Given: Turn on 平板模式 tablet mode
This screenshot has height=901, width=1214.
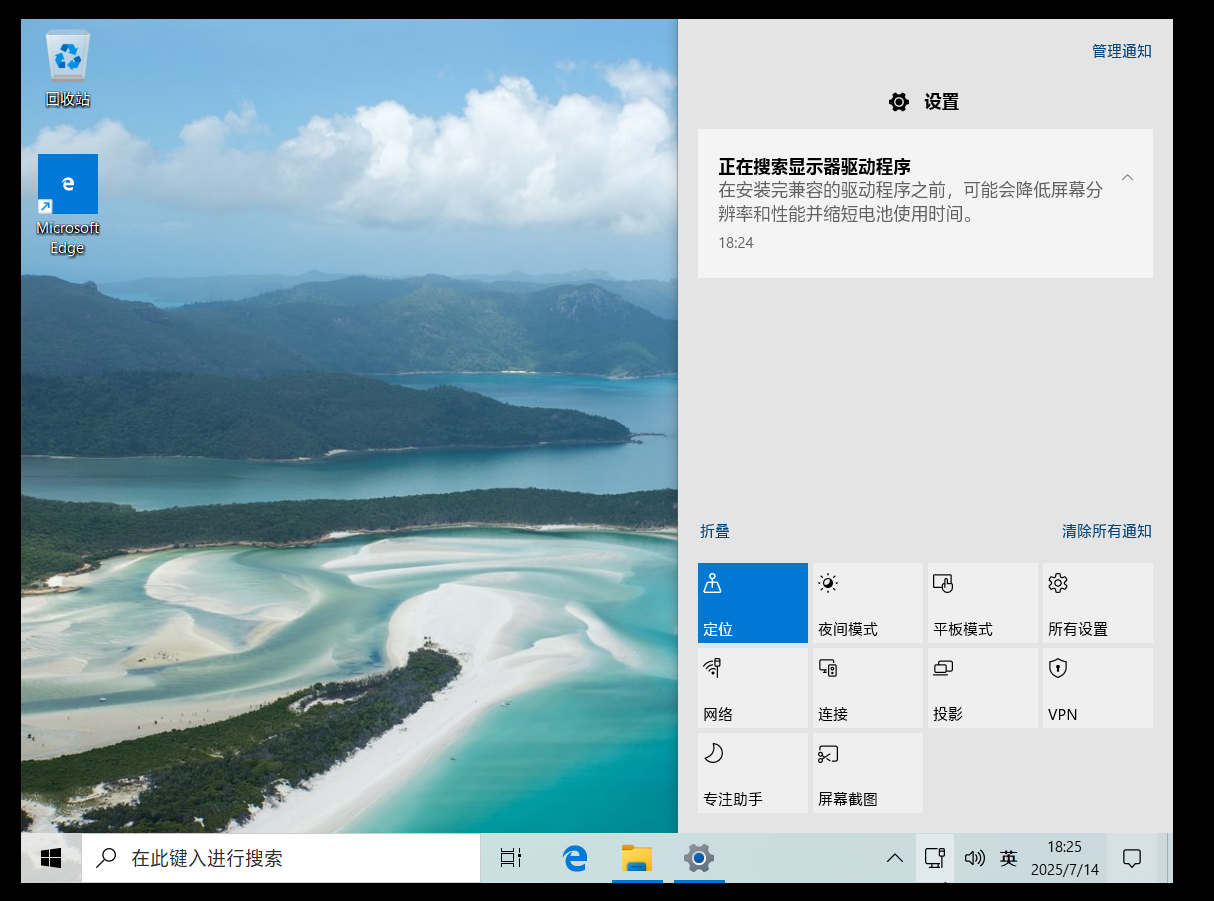Looking at the screenshot, I should tap(982, 603).
